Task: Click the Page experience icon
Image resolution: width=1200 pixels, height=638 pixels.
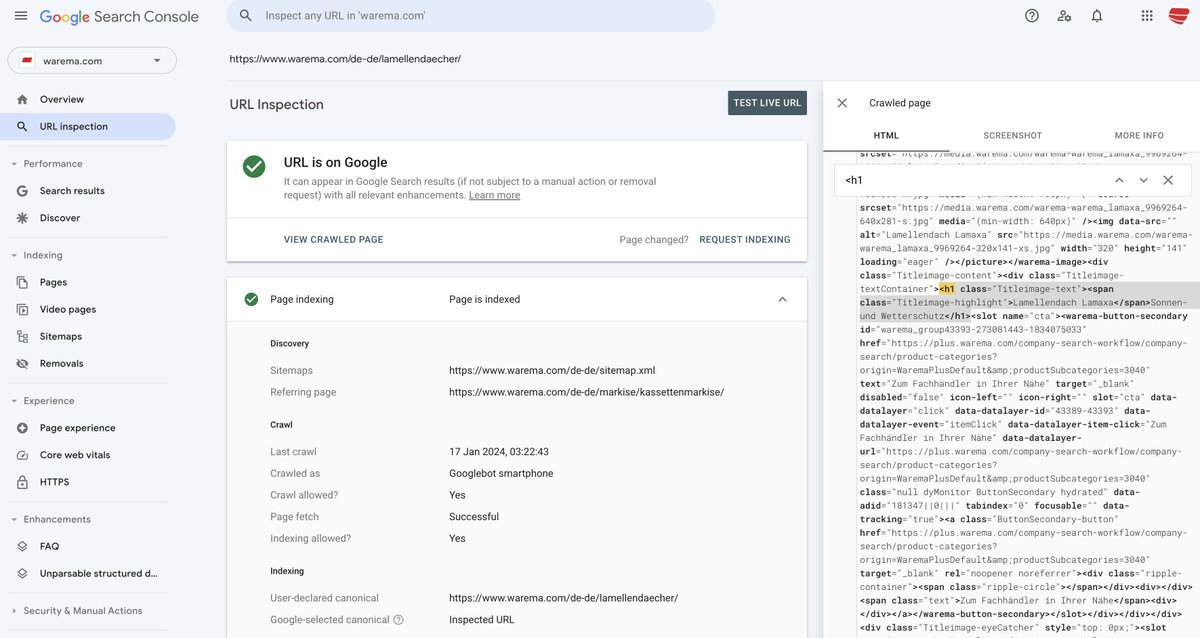Action: point(22,428)
